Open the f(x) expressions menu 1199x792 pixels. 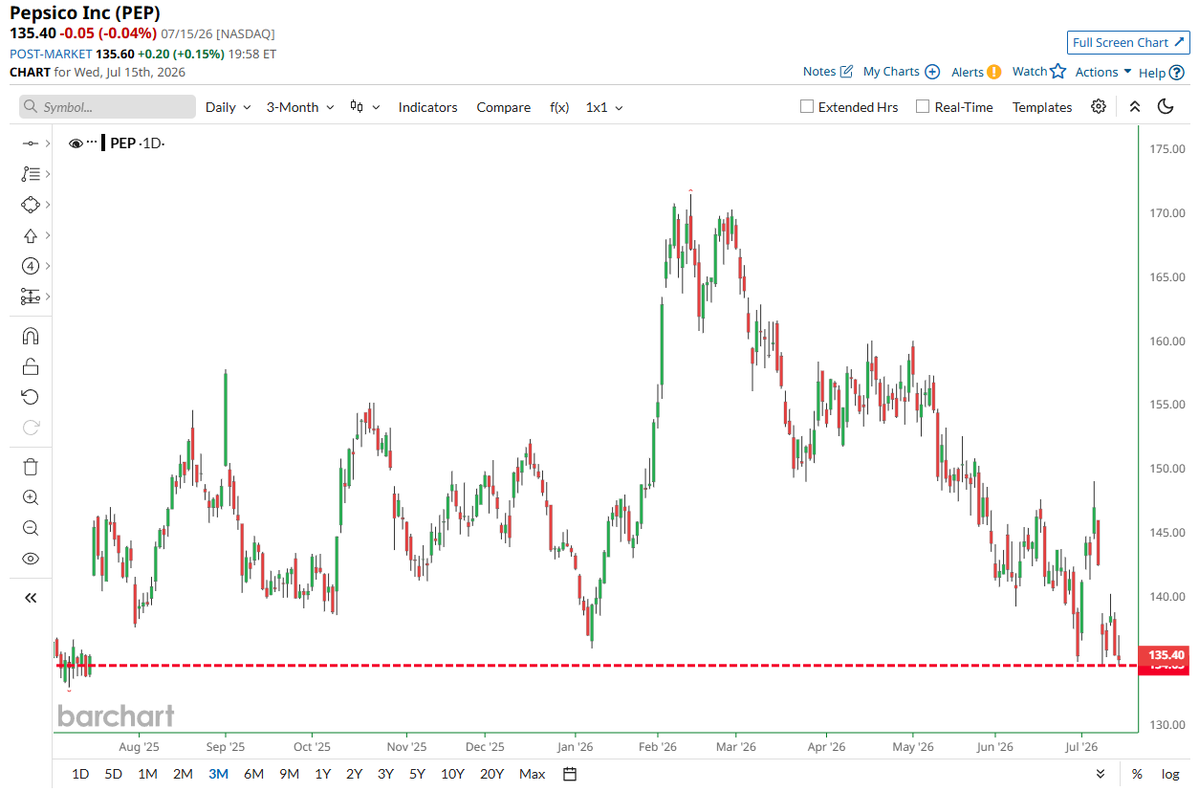click(x=559, y=107)
